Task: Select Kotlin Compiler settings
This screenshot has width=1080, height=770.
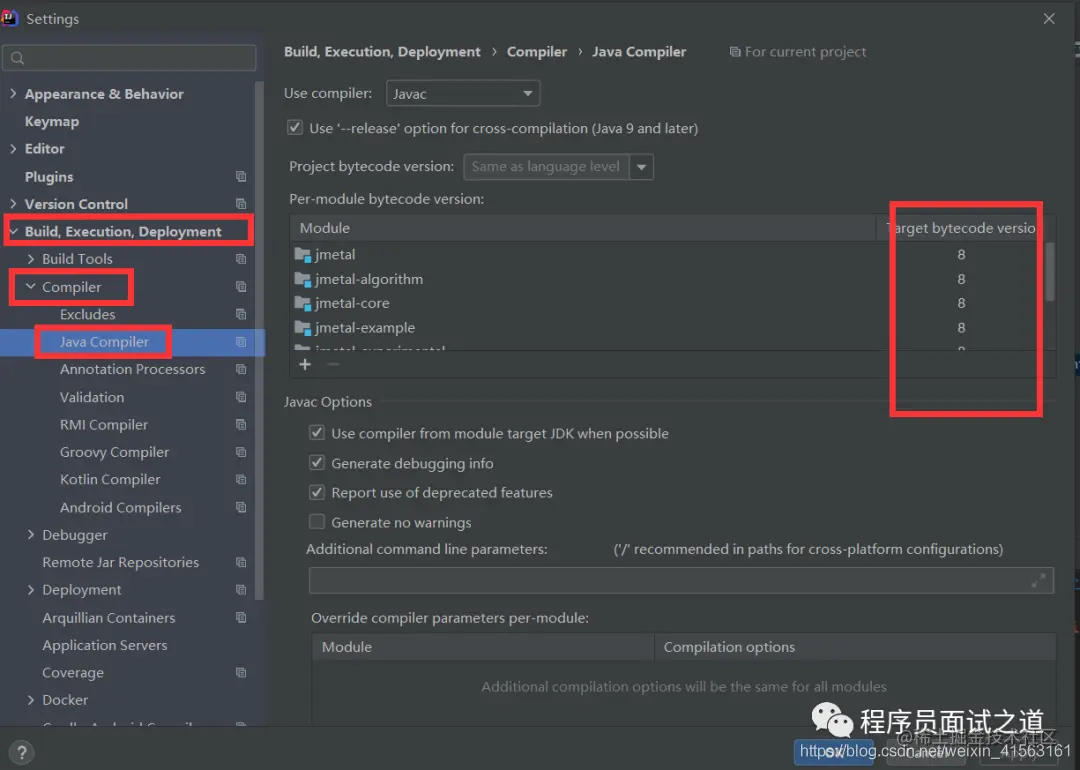Action: 110,479
